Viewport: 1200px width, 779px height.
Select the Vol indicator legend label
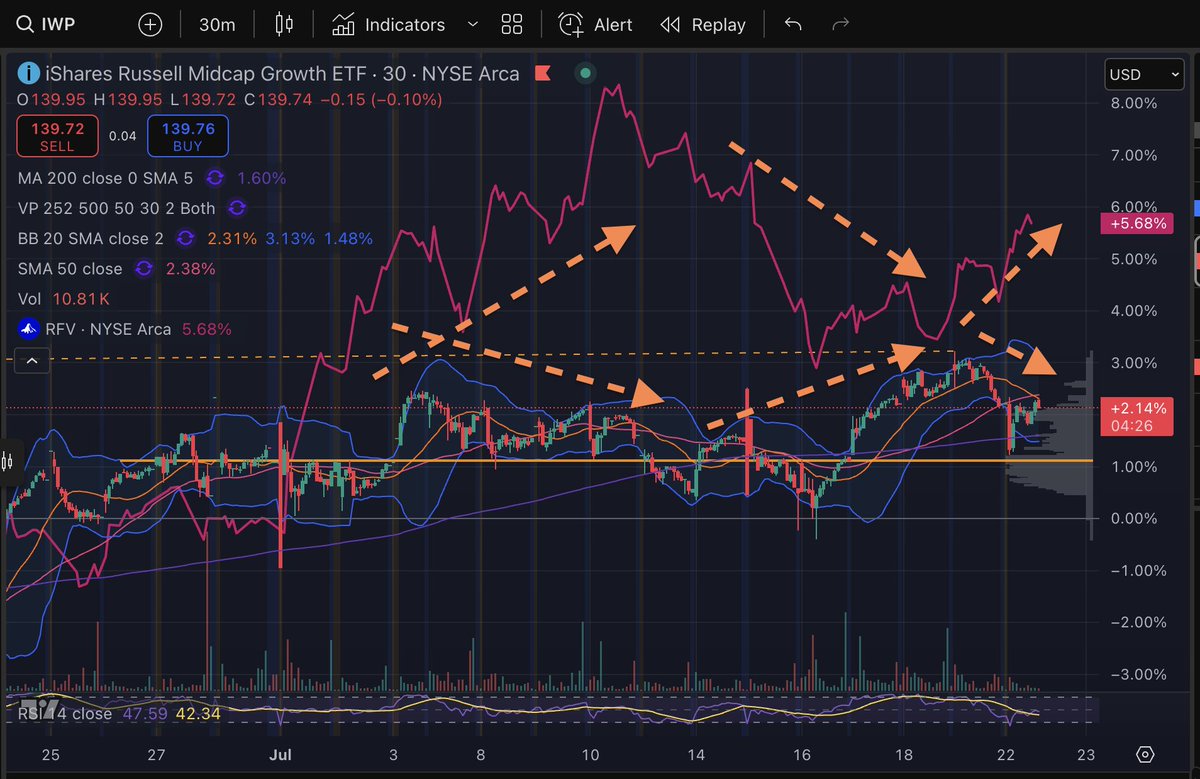29,298
